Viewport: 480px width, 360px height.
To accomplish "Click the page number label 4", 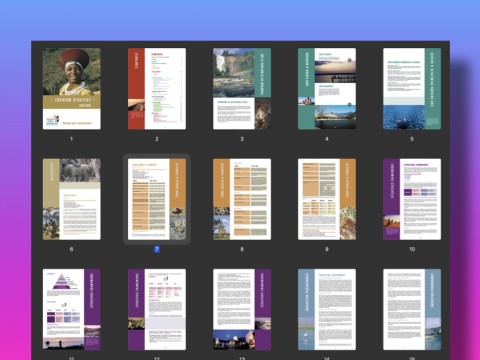I will pos(327,139).
